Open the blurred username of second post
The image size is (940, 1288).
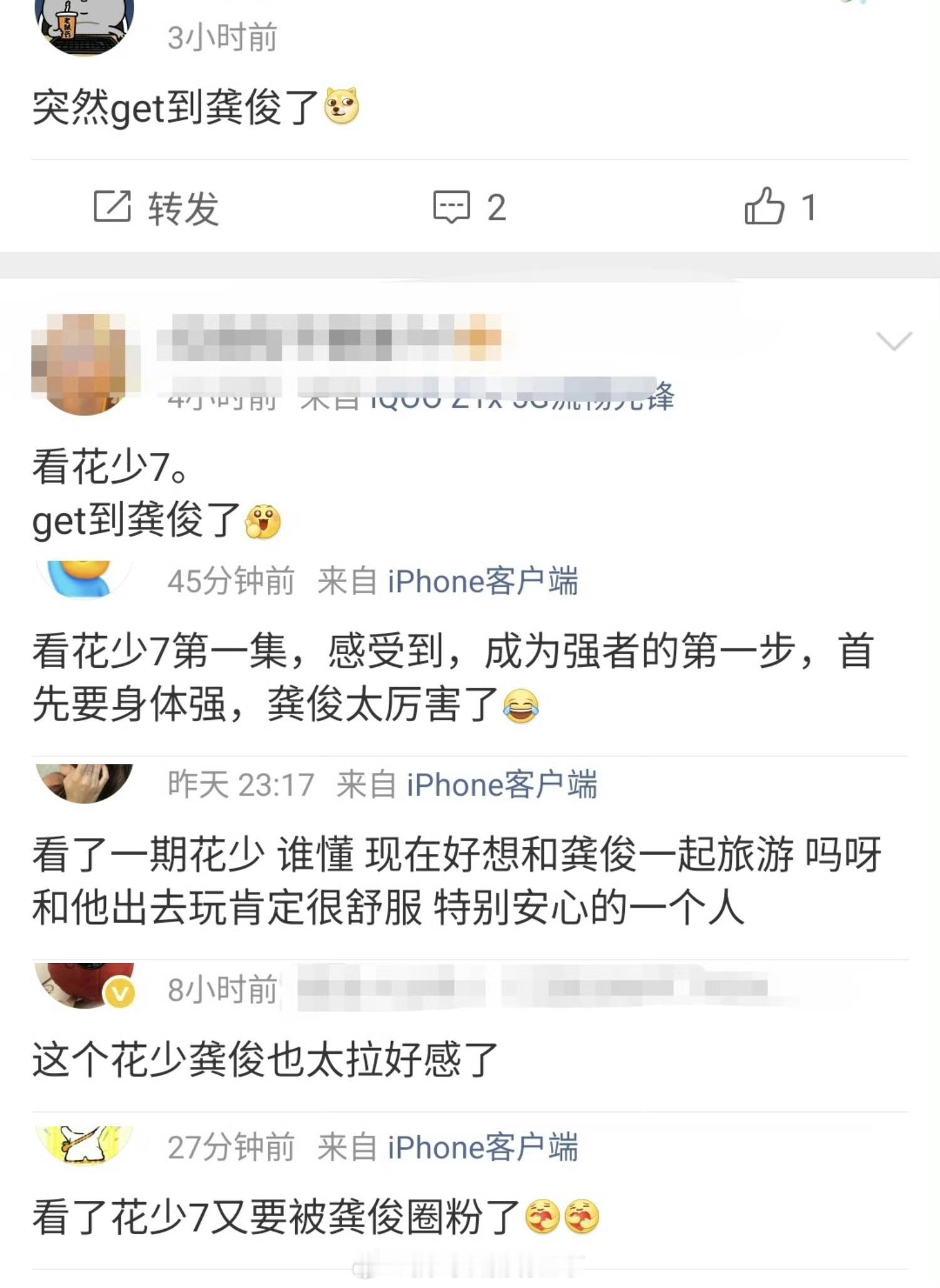point(329,337)
